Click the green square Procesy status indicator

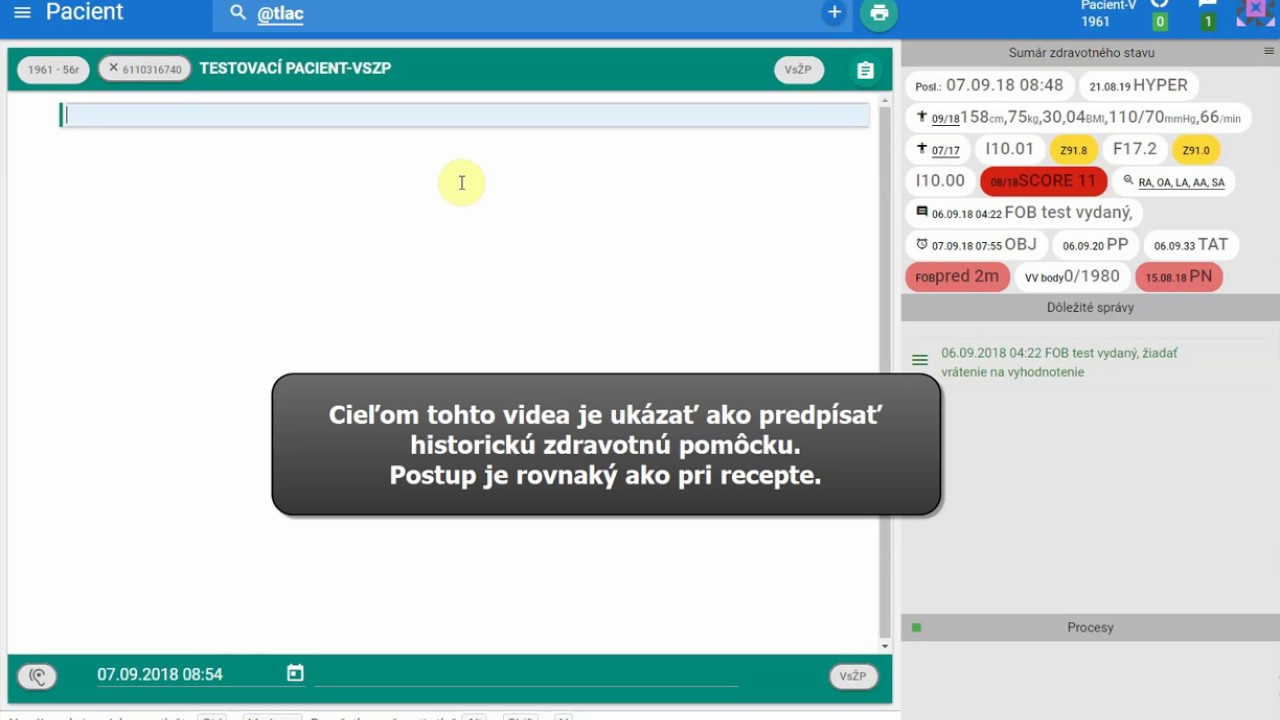click(916, 628)
